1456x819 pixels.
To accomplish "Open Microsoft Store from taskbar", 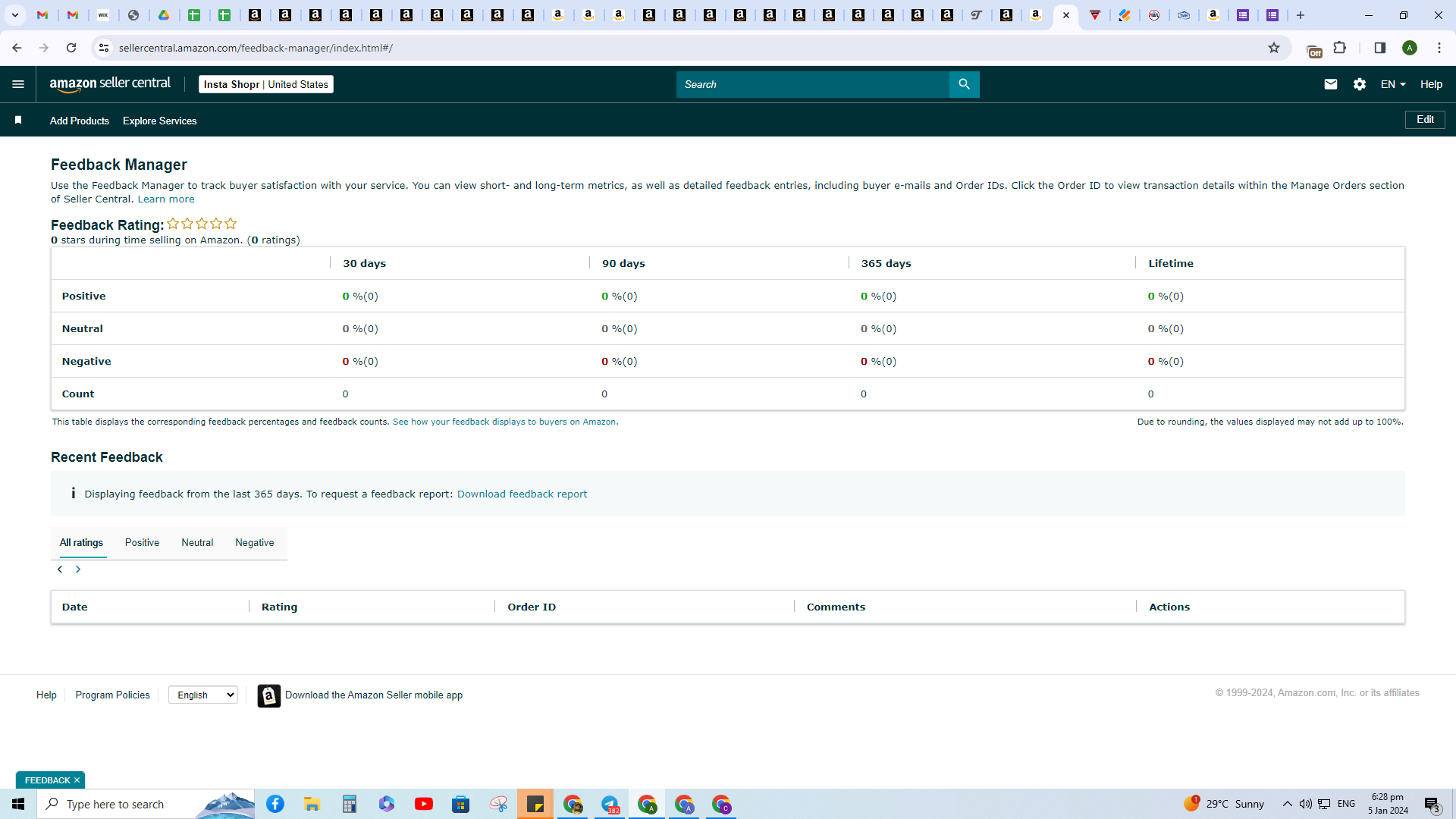I will coord(461,804).
